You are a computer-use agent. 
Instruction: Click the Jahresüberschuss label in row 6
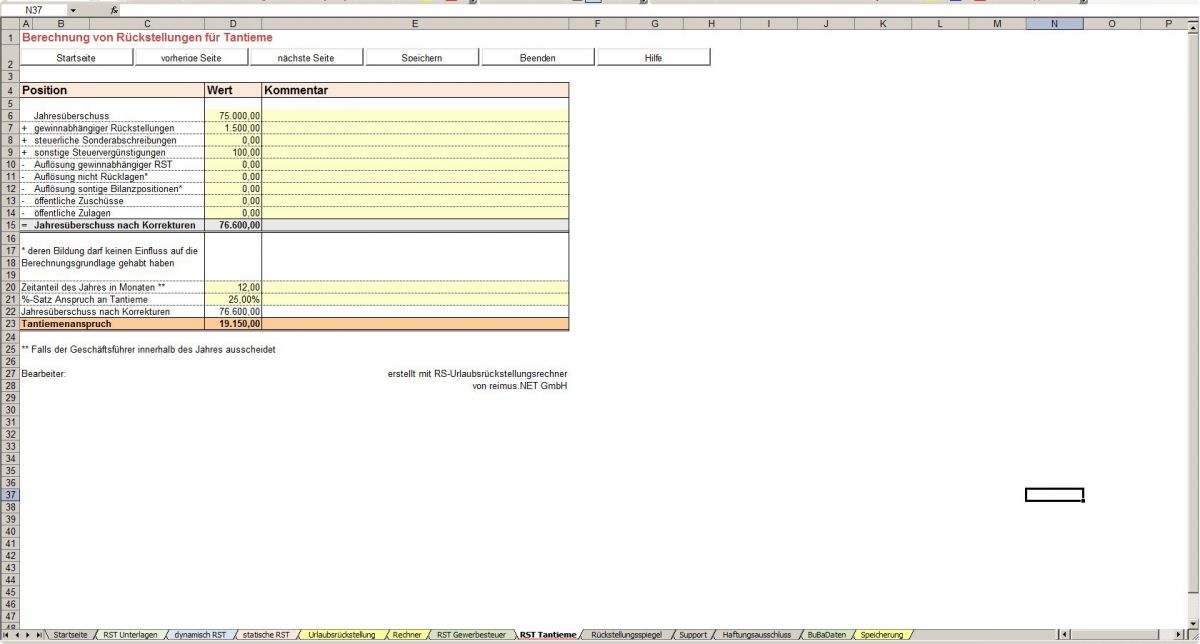[x=72, y=116]
